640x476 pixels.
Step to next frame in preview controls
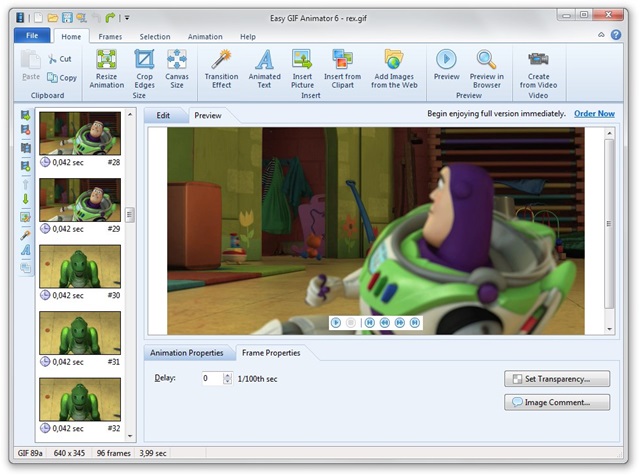pos(400,323)
